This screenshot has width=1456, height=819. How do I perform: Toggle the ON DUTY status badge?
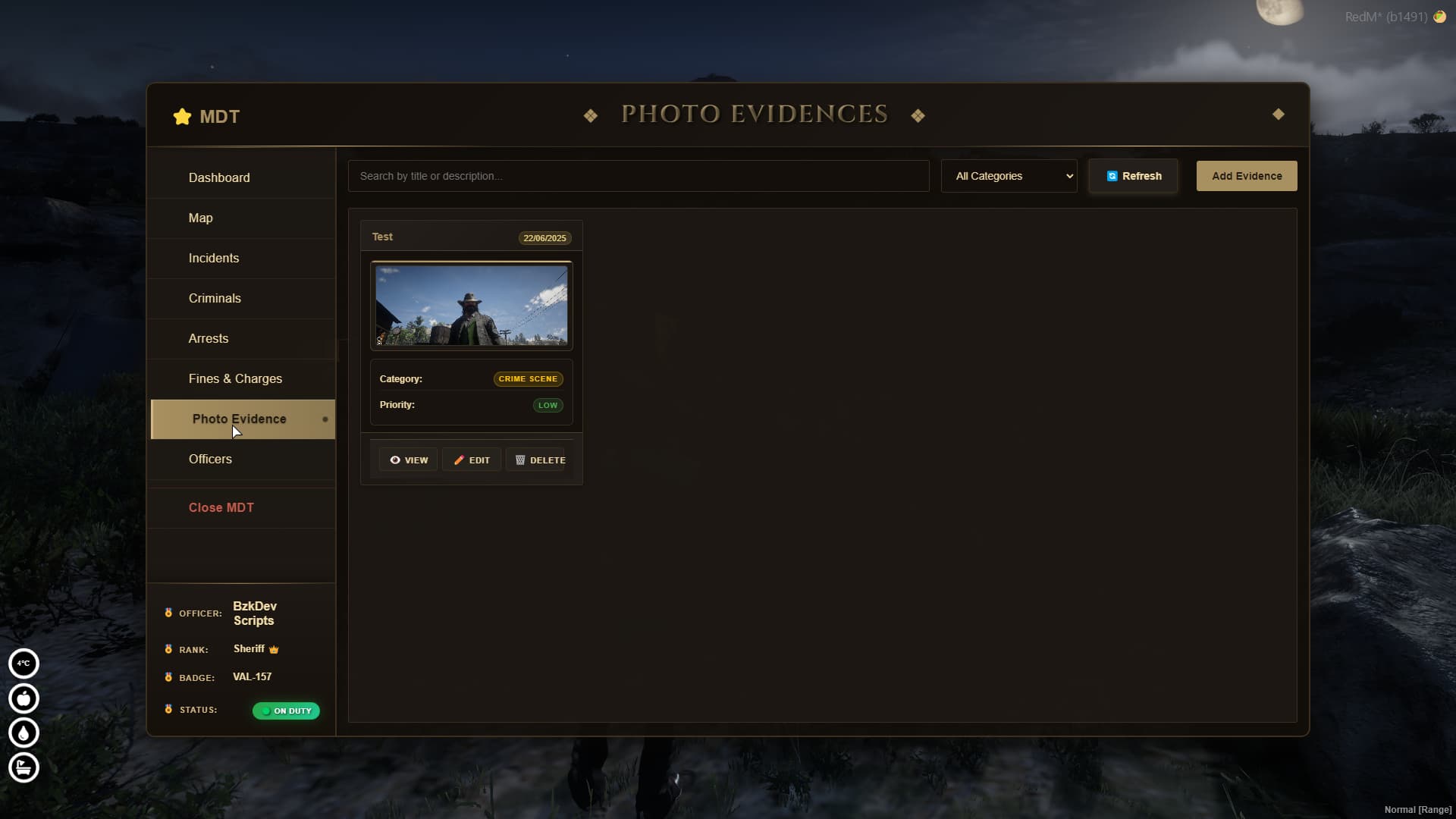tap(286, 711)
